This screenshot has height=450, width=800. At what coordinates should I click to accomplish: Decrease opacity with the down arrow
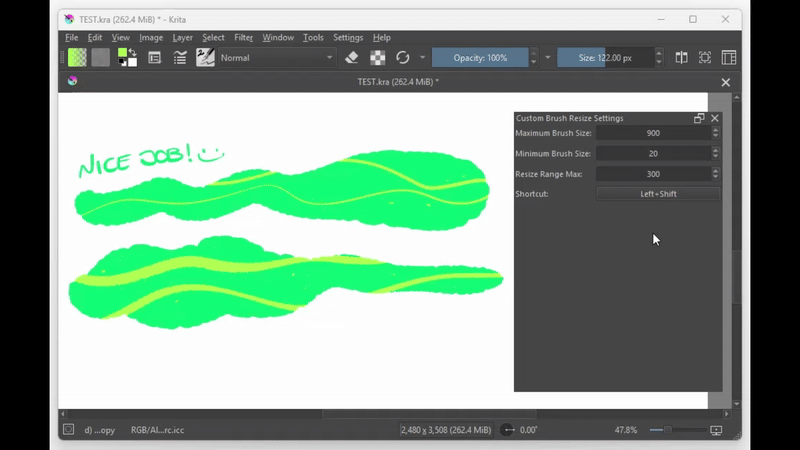(x=534, y=62)
